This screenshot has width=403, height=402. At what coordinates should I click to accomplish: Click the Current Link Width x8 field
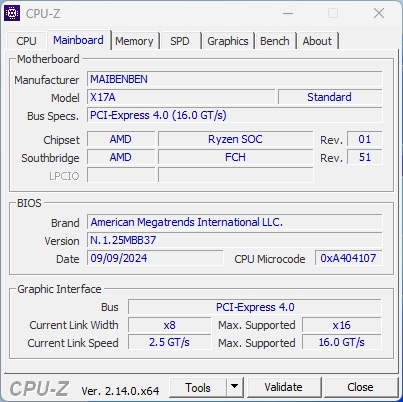[169, 325]
